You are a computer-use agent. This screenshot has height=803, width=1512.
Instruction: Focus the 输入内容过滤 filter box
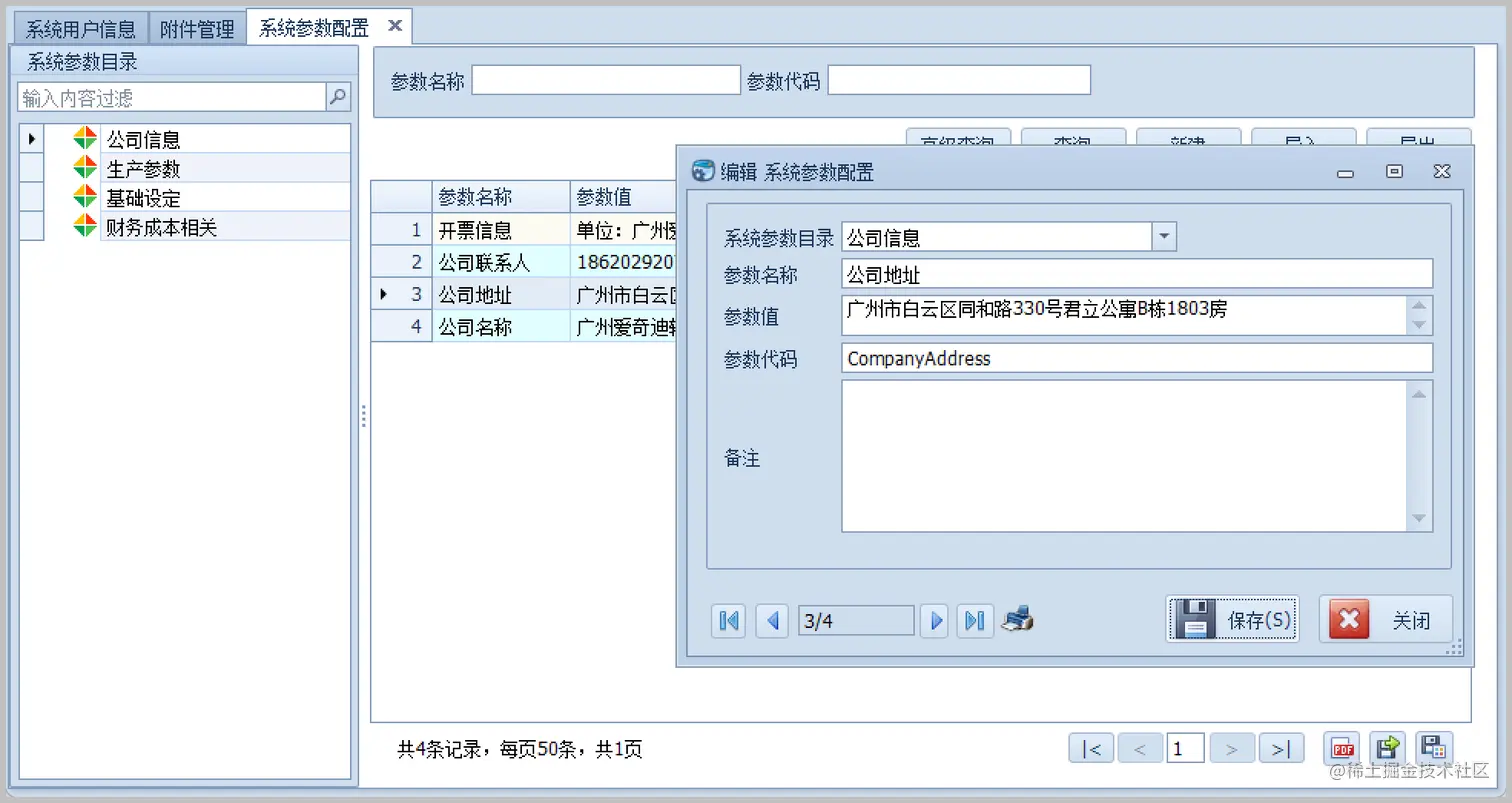coord(172,97)
